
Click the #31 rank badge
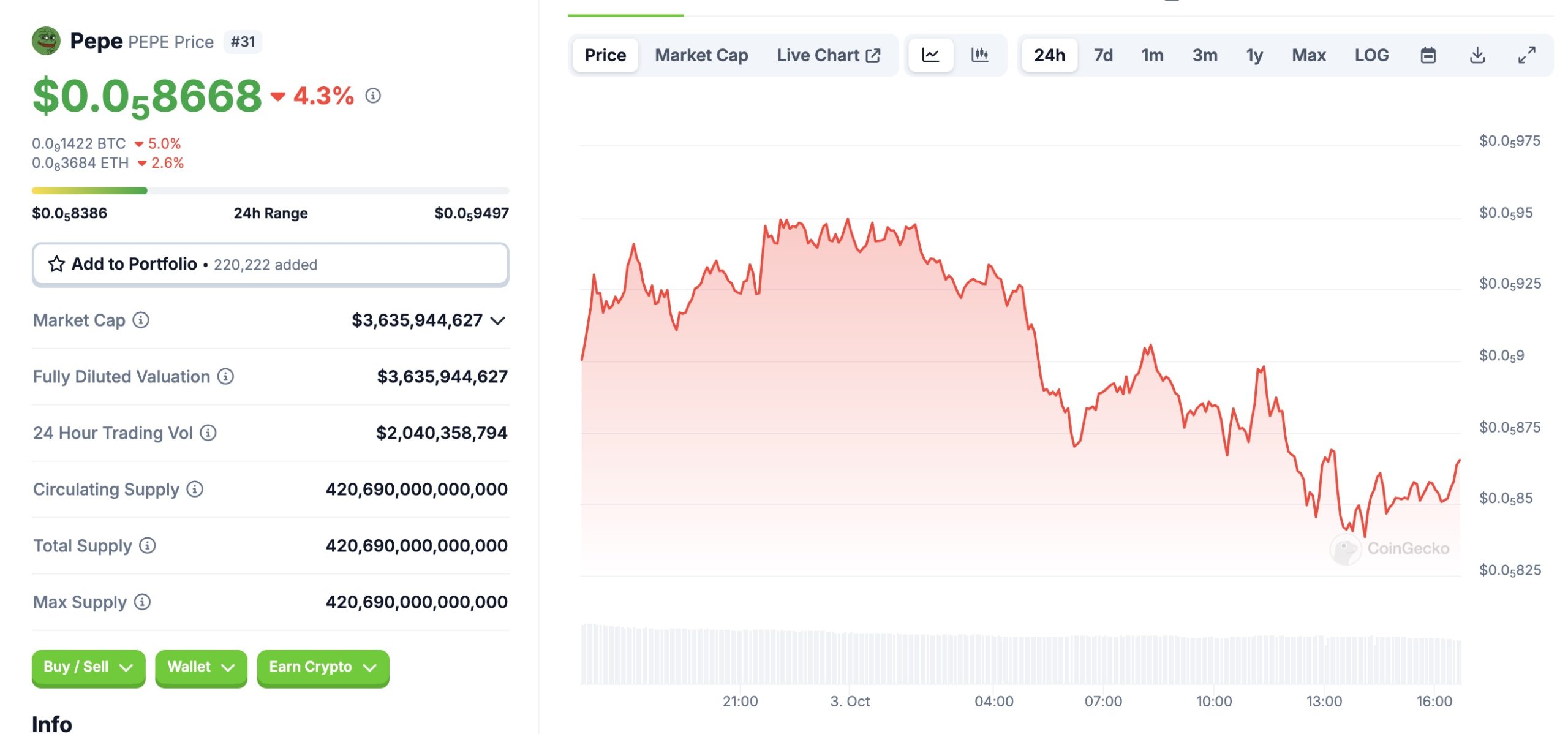click(x=243, y=42)
